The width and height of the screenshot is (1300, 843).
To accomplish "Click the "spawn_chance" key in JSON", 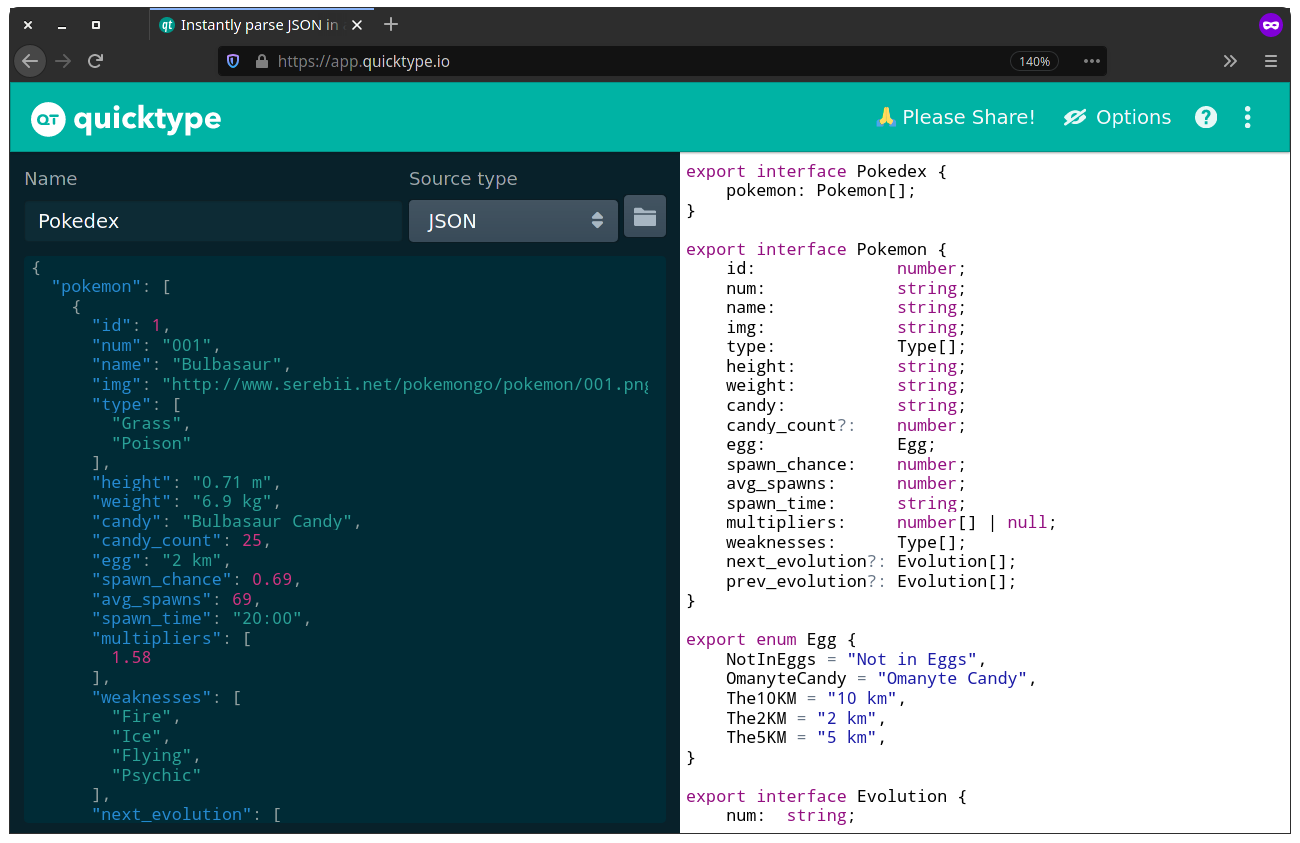I will coord(161,579).
